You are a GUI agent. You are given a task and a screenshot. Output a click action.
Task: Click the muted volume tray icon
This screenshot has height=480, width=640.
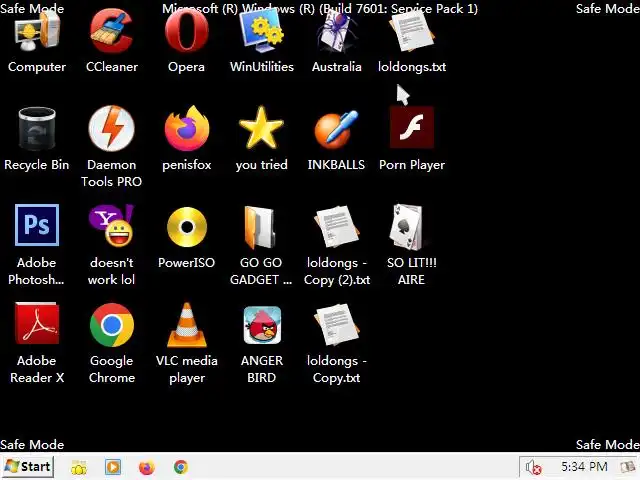click(533, 467)
